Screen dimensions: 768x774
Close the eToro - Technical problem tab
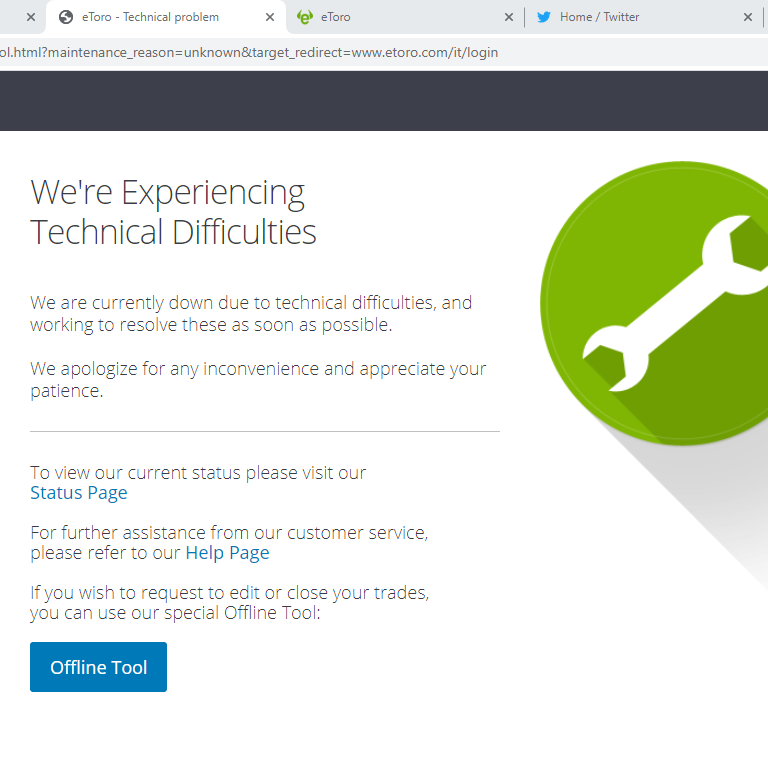[270, 17]
